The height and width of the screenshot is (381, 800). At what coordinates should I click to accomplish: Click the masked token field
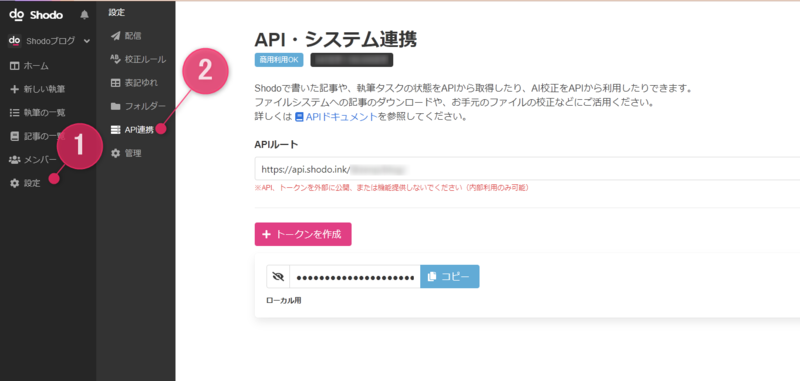coord(355,276)
